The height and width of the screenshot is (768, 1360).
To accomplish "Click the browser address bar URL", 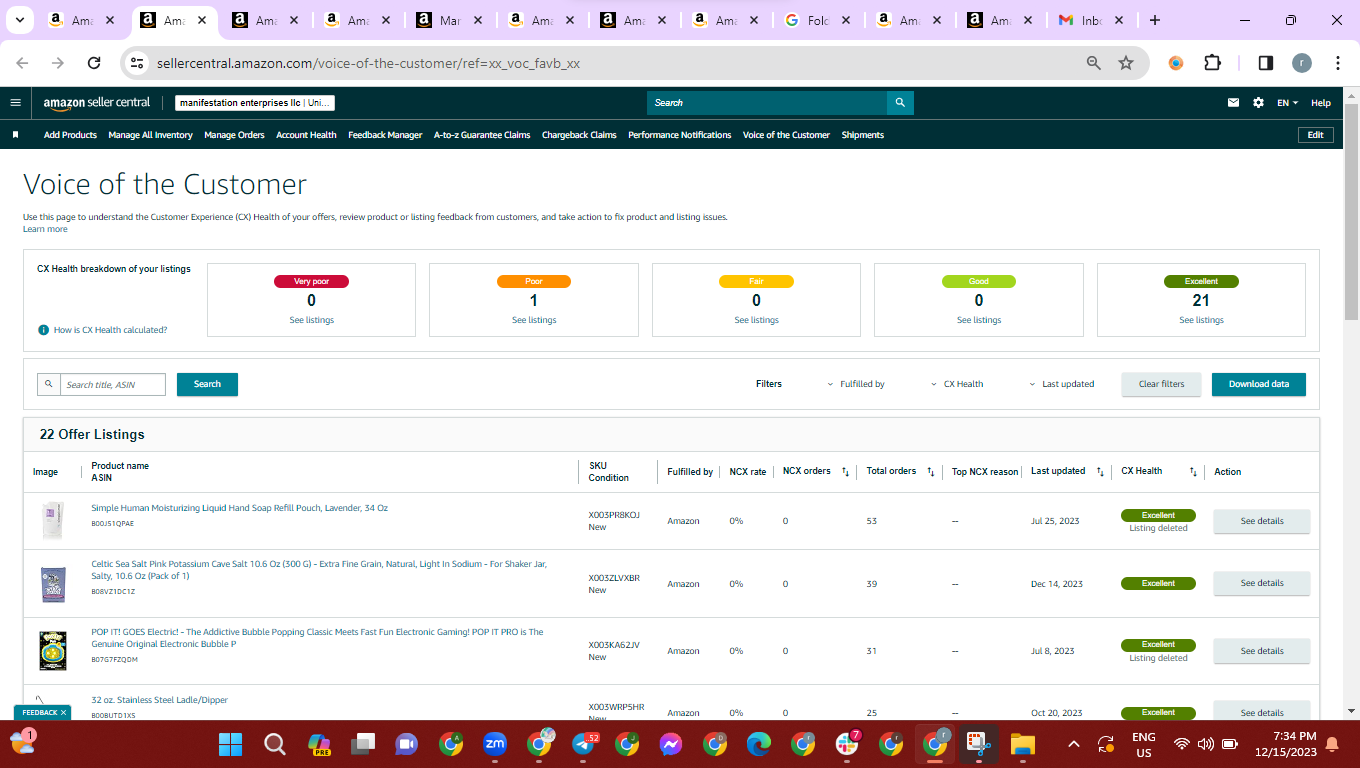I will pos(368,63).
